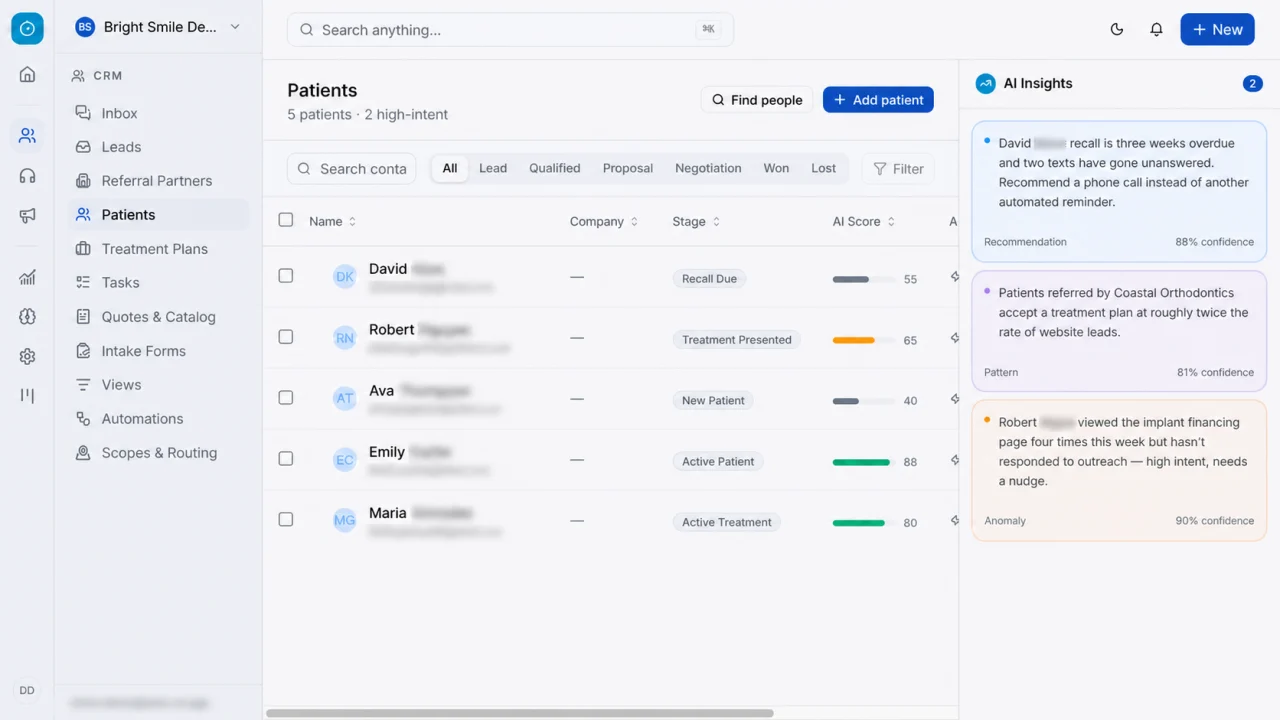This screenshot has width=1280, height=720.
Task: Click the AI Insights count badge showing 2
Action: [1252, 83]
